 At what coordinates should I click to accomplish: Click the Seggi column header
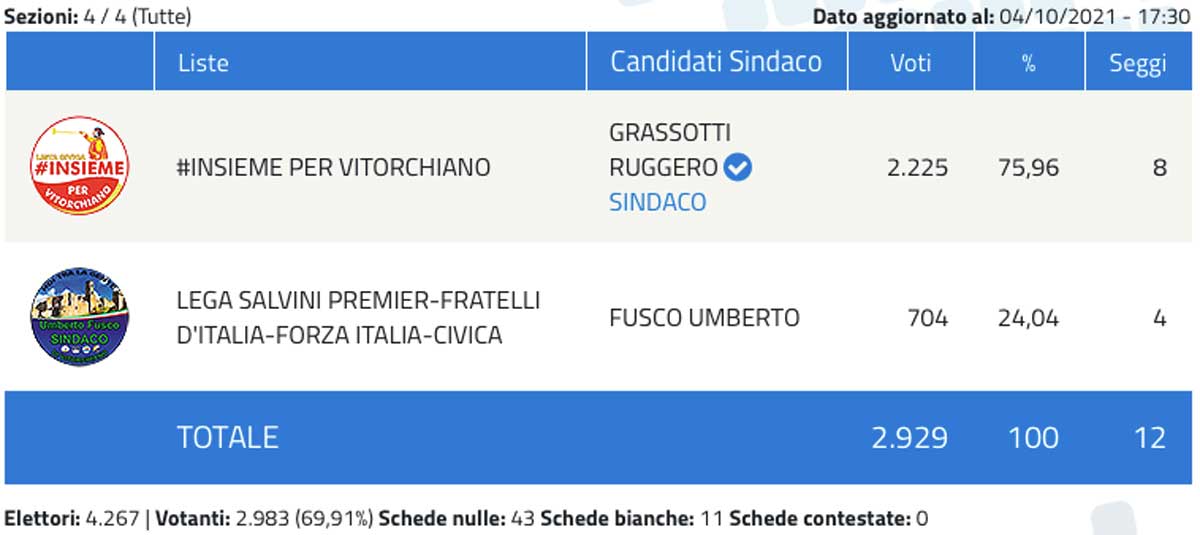pyautogui.click(x=1137, y=63)
